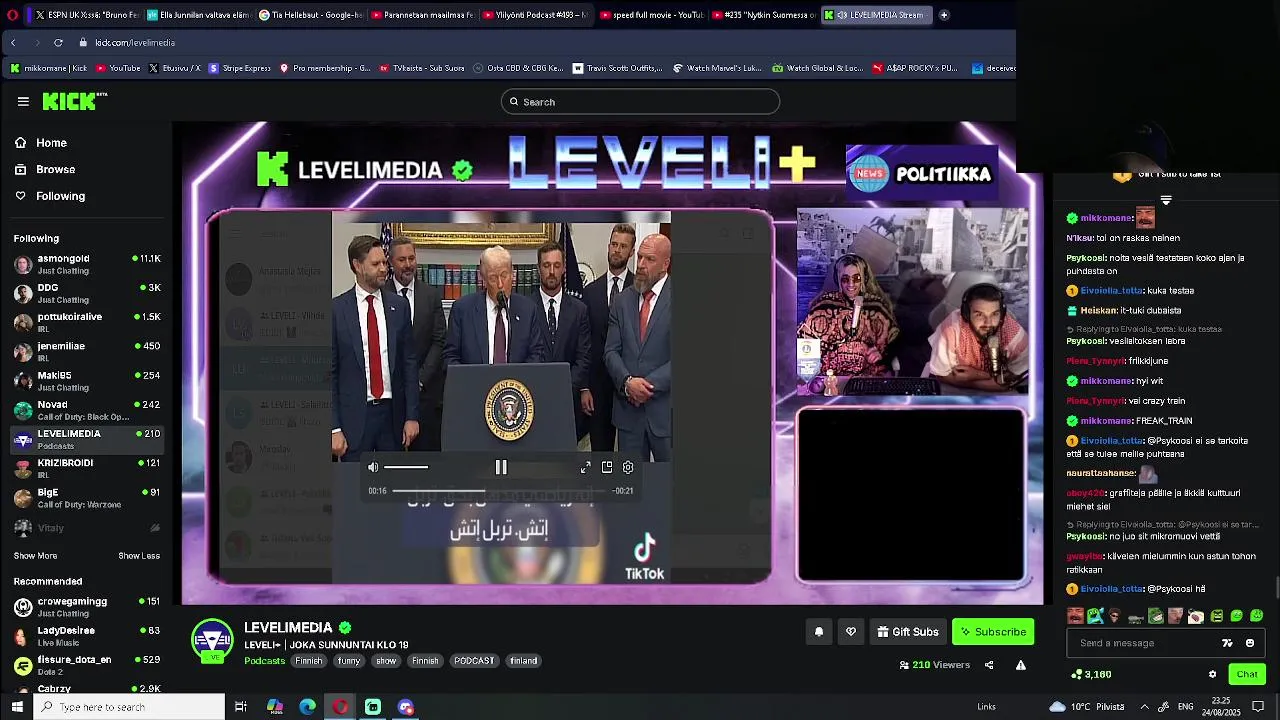The height and width of the screenshot is (720, 1280).
Task: Click channel points balance 3,160
Action: pyautogui.click(x=1091, y=674)
